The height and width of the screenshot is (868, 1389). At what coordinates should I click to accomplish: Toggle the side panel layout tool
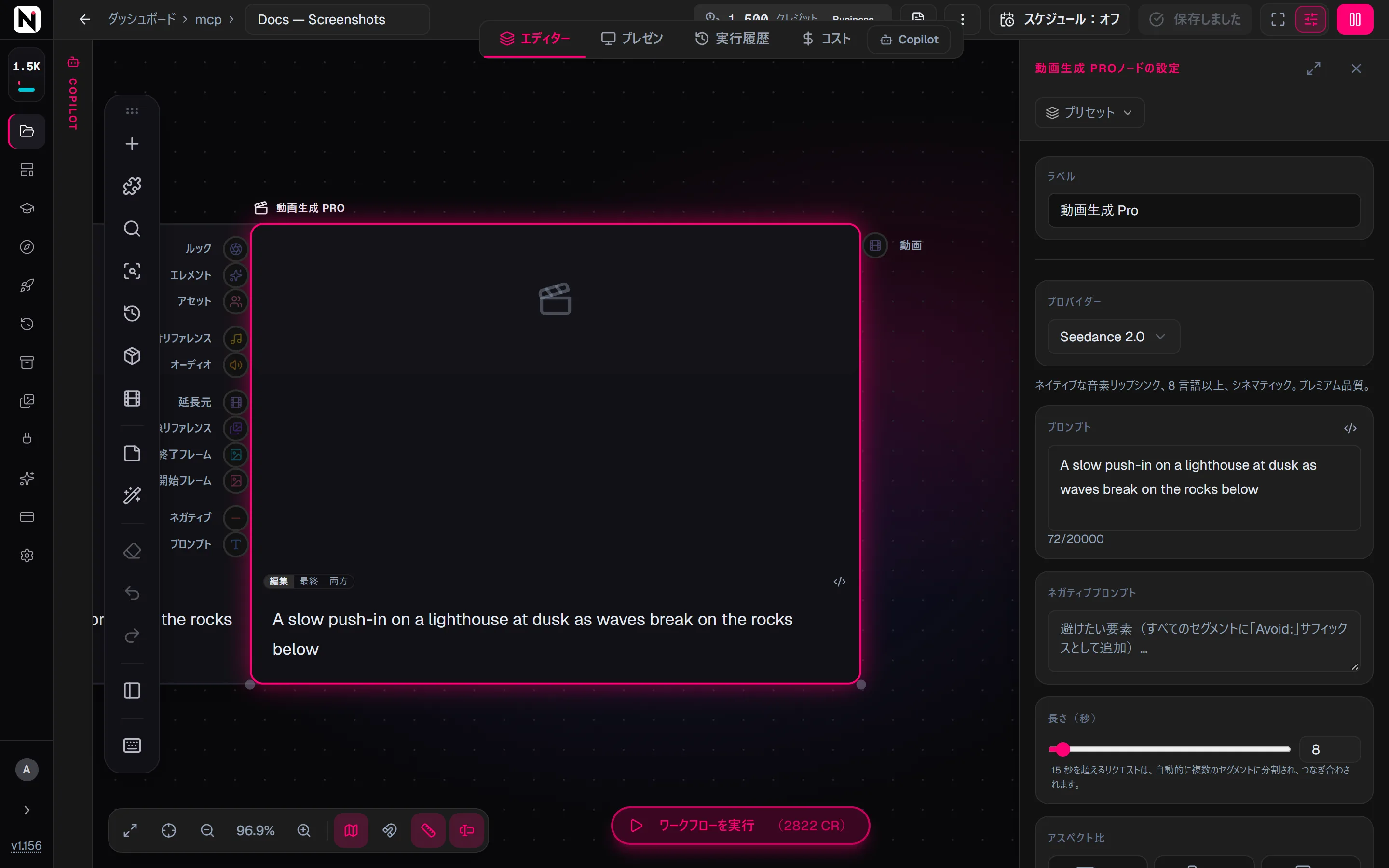coord(132,690)
